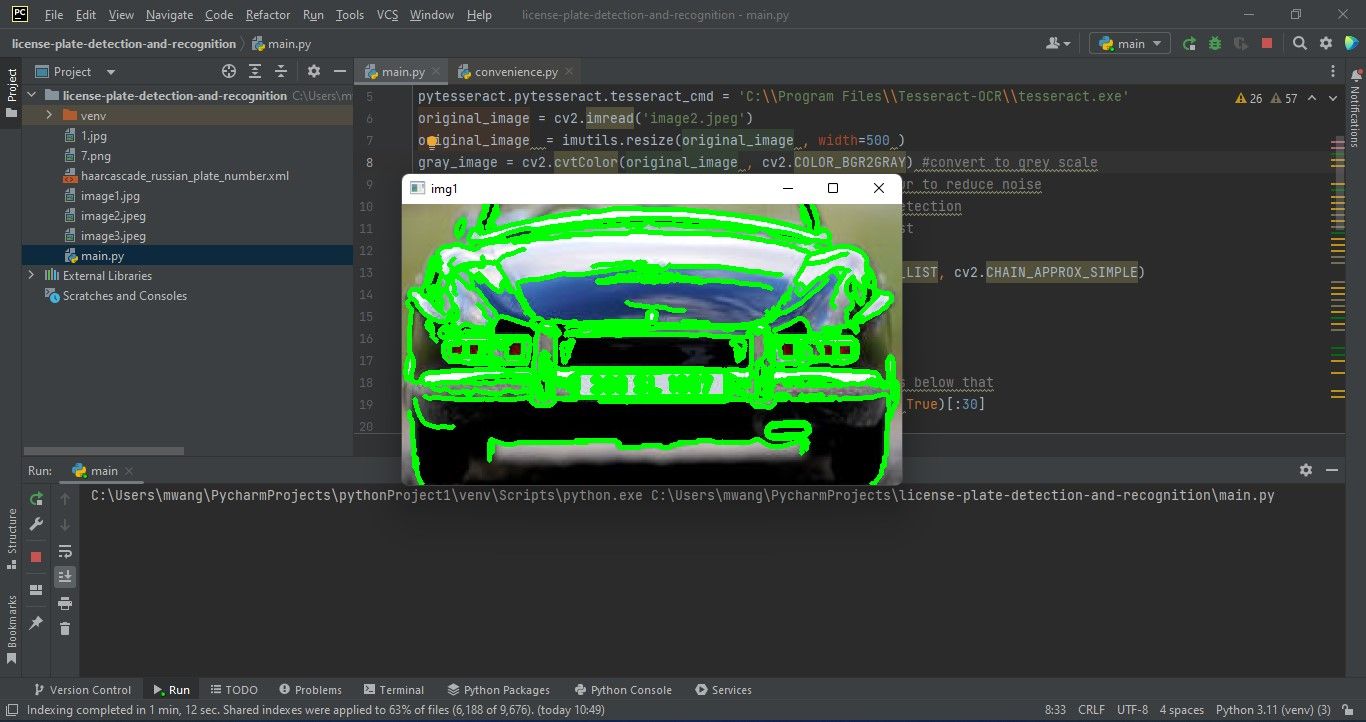The image size is (1366, 722).
Task: Open Search Everywhere with the magnifier icon
Action: (x=1300, y=43)
